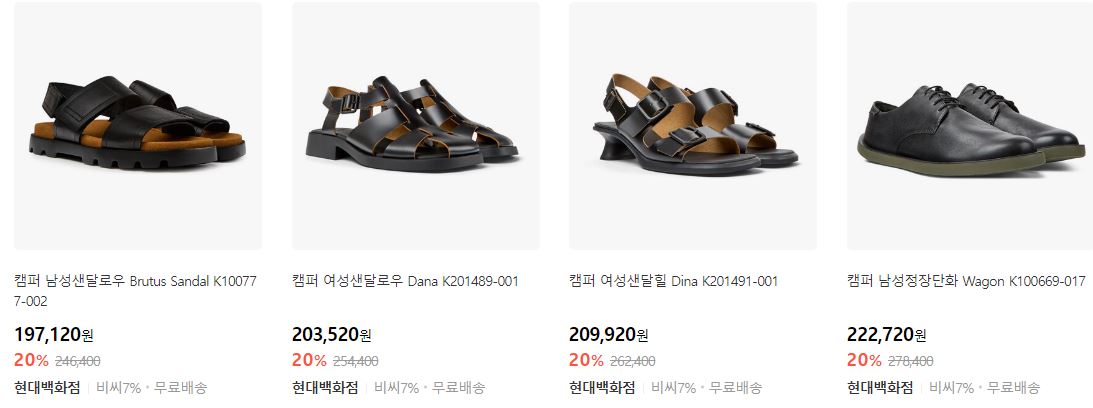This screenshot has height=408, width=1093.
Task: Click the original price 278,400 strikethrough
Action: [910, 361]
